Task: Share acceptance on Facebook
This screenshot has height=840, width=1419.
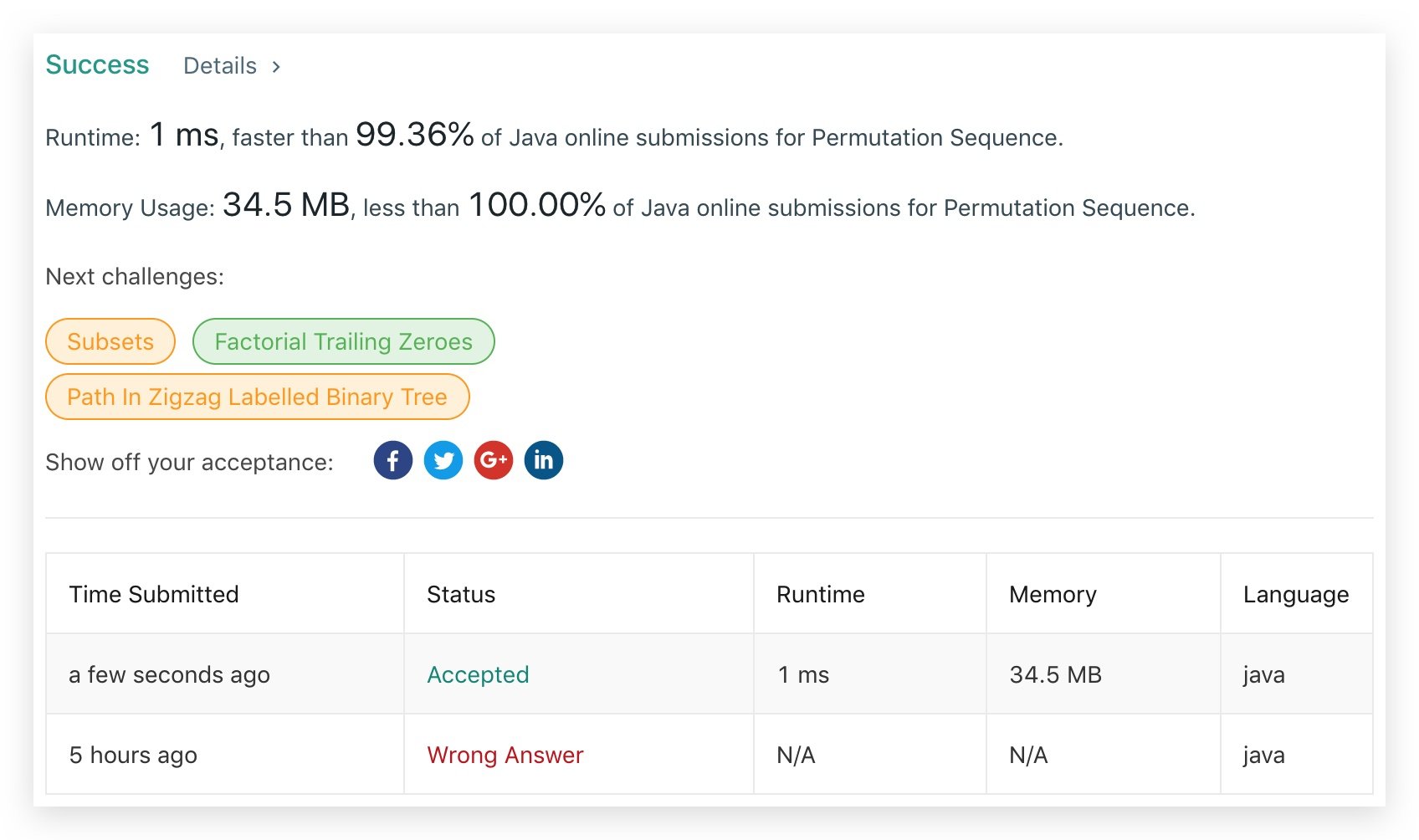Action: coord(392,460)
